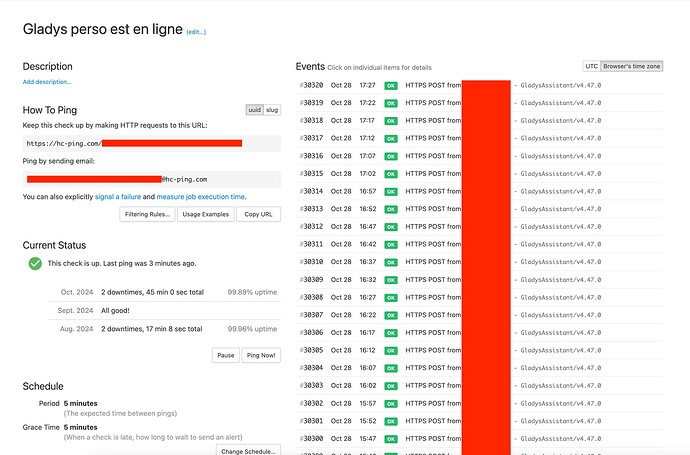
Task: Open measure job execution time link
Action: tap(200, 197)
